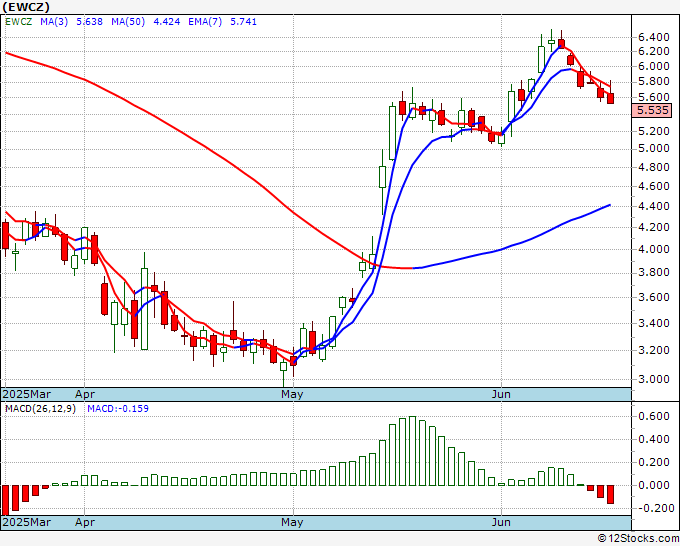Click the May label on price chart axis
The image size is (680, 546).
coord(292,394)
